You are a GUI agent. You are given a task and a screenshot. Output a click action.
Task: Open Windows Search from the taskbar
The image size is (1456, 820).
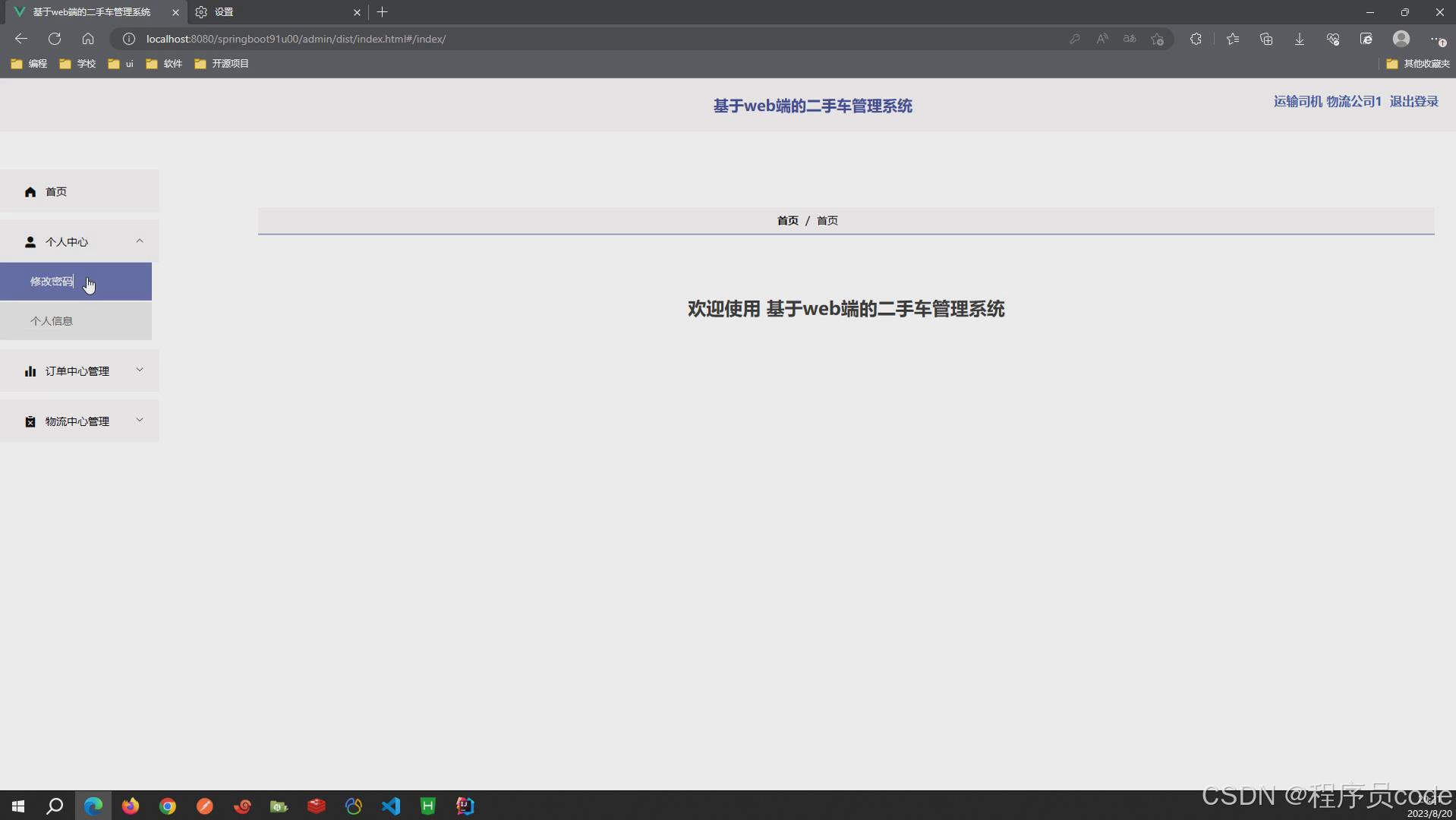[55, 806]
